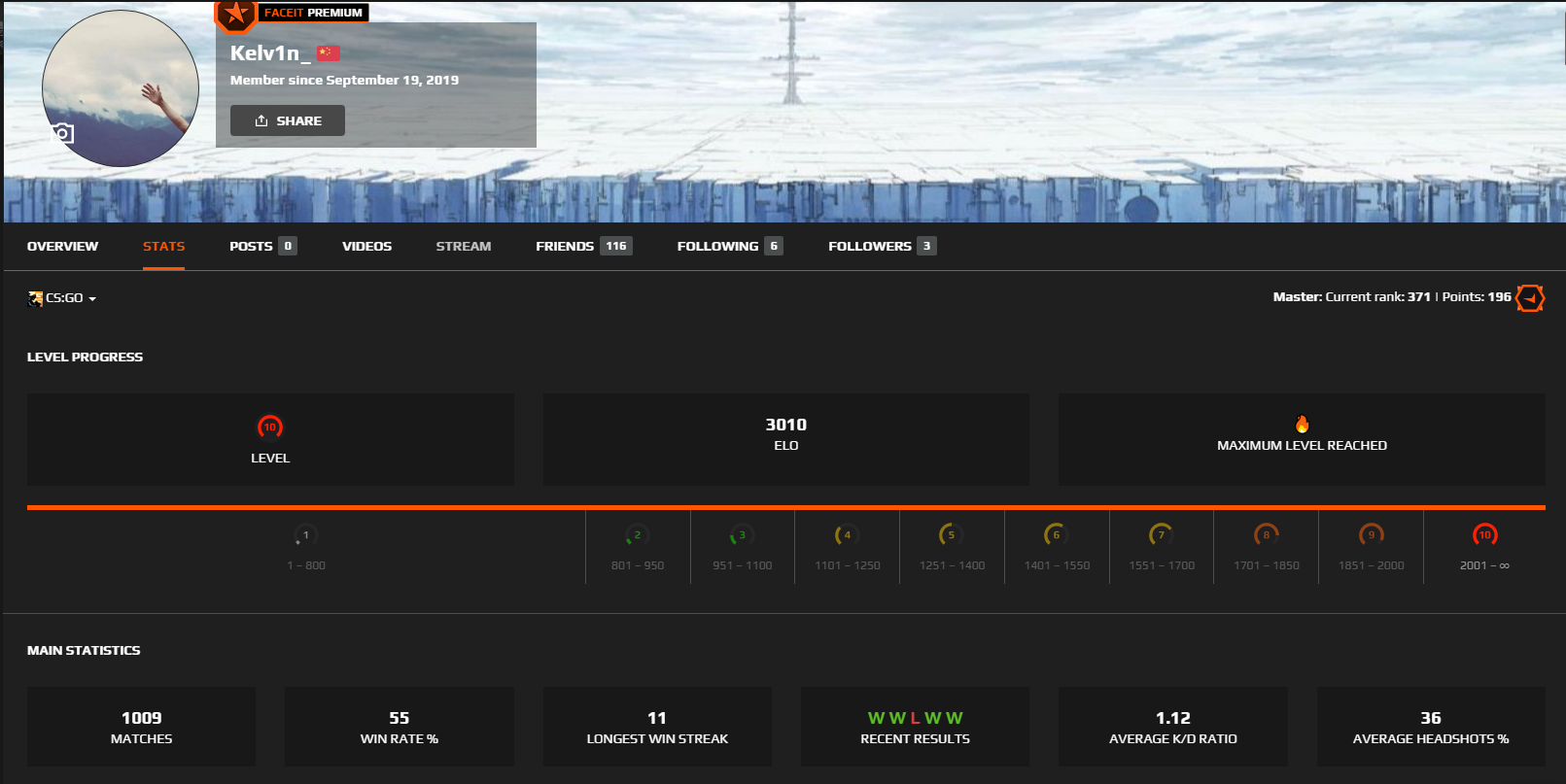Open the Stream tab

pyautogui.click(x=463, y=246)
